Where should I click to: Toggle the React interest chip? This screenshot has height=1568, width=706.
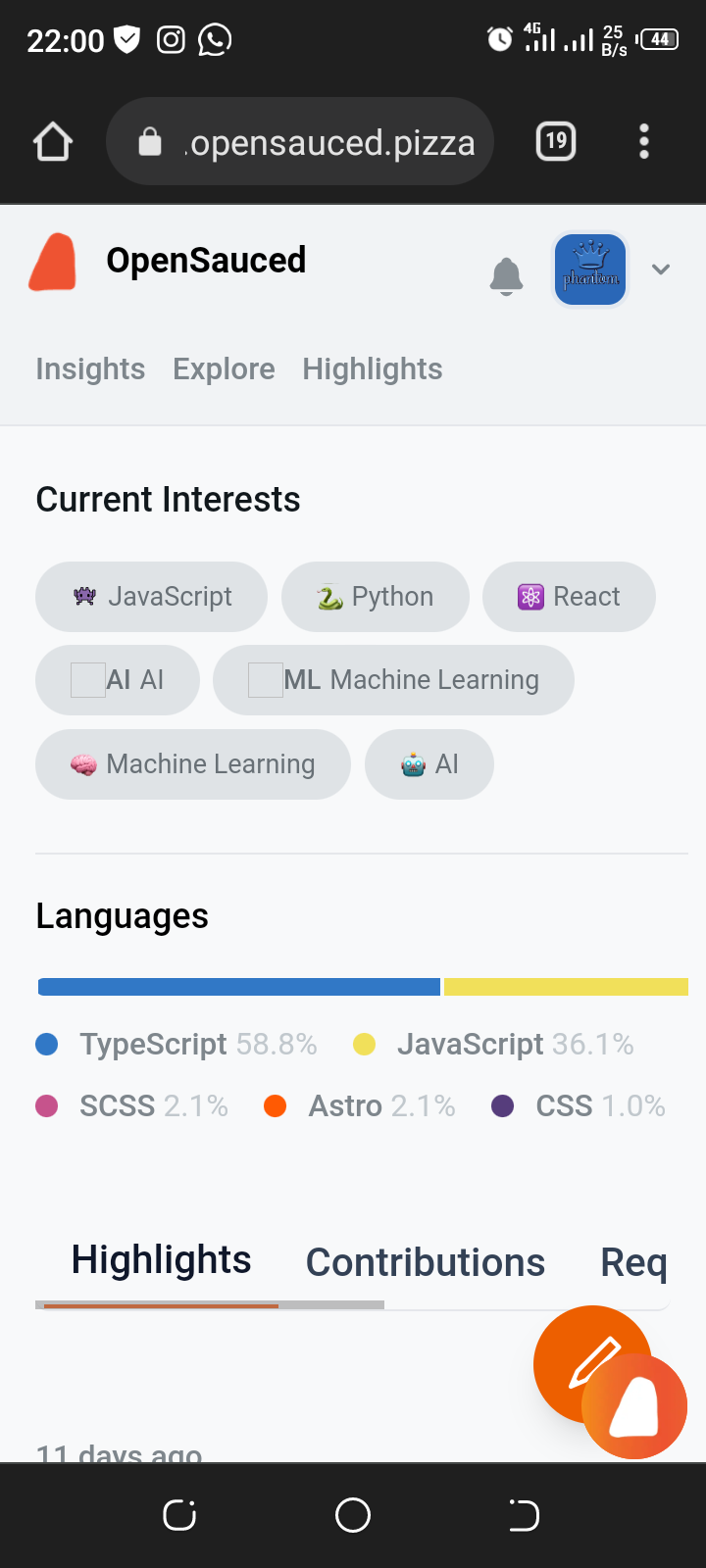coord(569,596)
